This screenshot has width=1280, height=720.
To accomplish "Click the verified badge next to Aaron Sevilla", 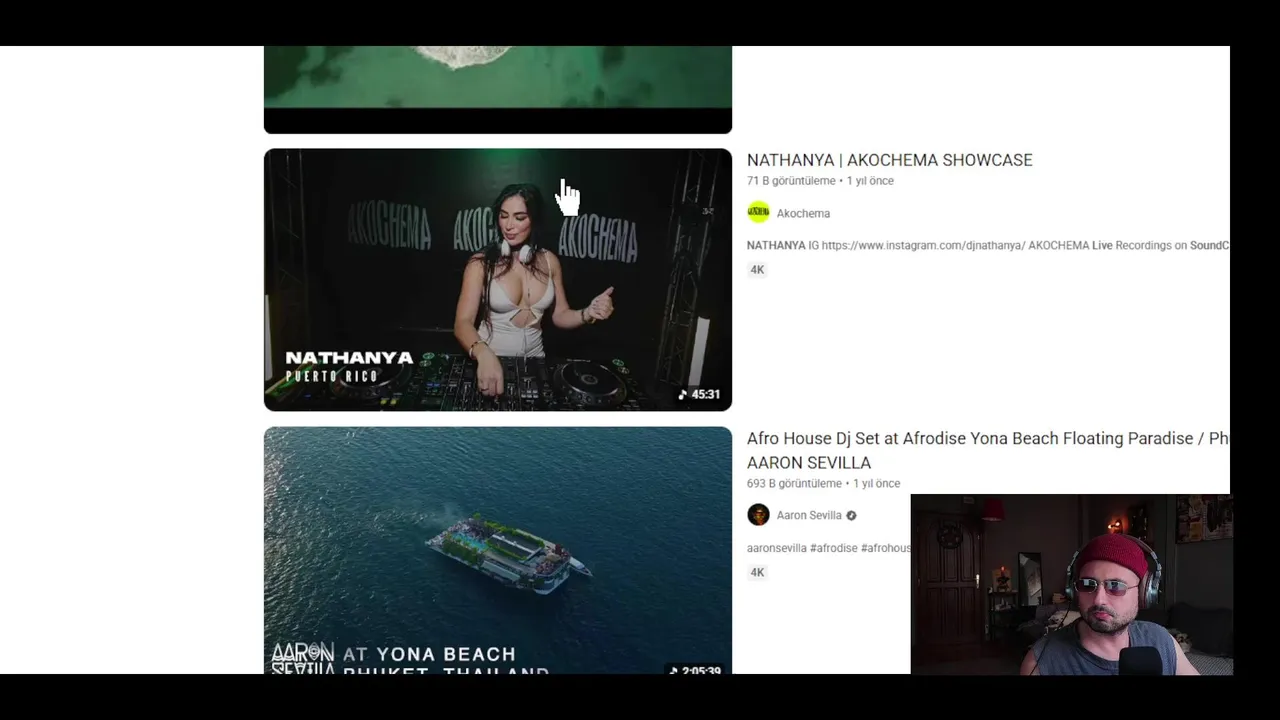I will 852,516.
